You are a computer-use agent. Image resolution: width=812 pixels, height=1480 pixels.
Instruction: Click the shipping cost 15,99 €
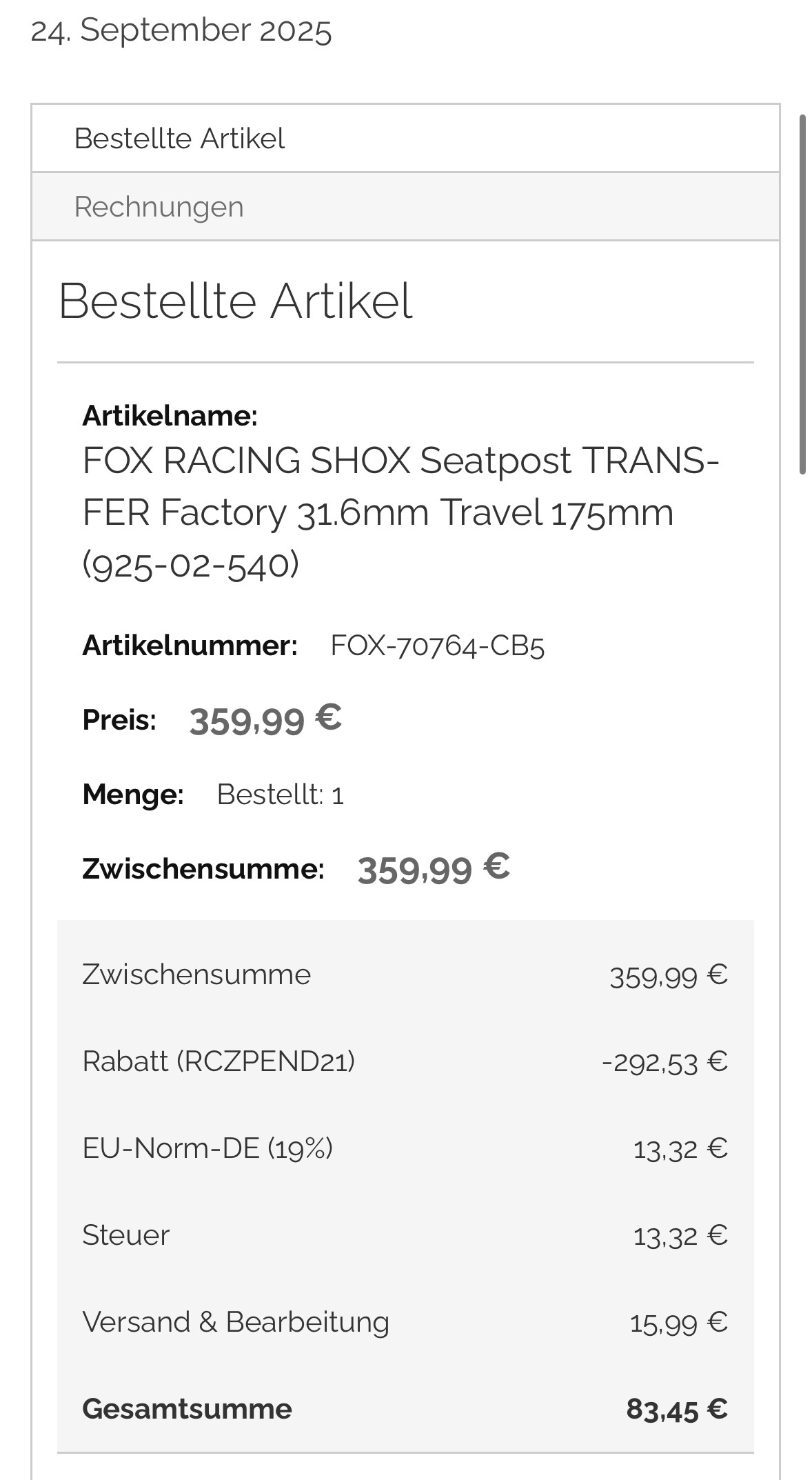678,1323
